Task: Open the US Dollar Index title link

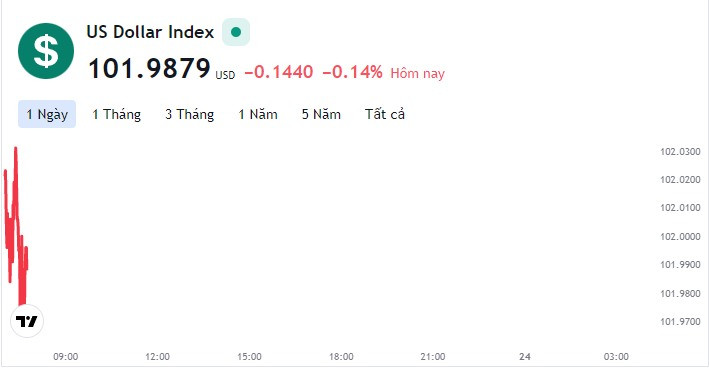Action: click(150, 32)
